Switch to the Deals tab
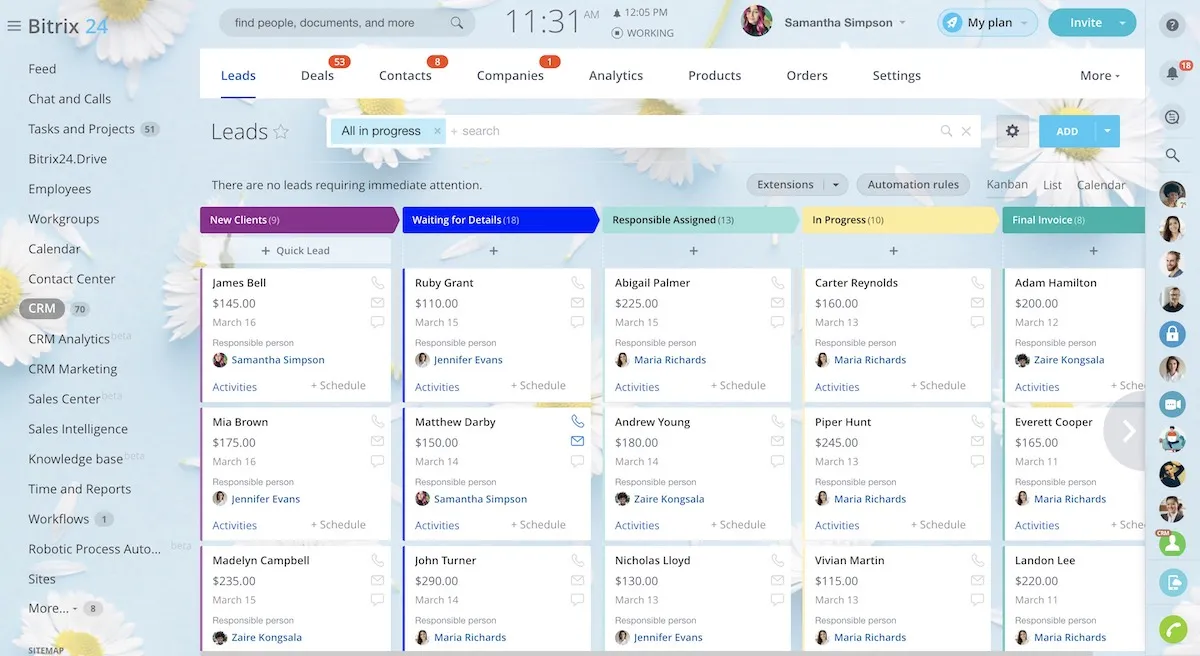The width and height of the screenshot is (1200, 656). (x=318, y=76)
